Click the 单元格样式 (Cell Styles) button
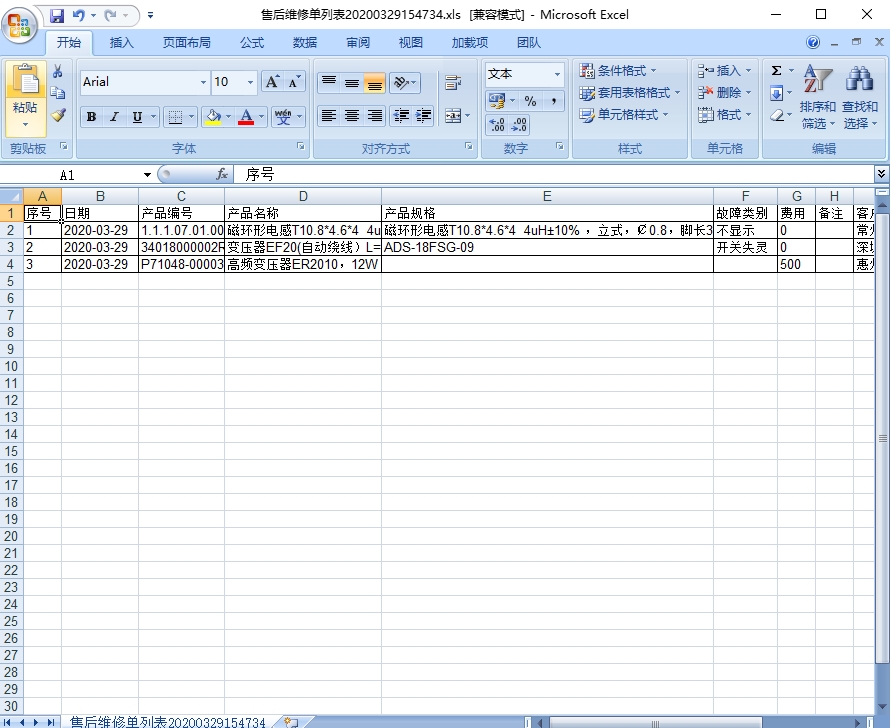 click(620, 115)
